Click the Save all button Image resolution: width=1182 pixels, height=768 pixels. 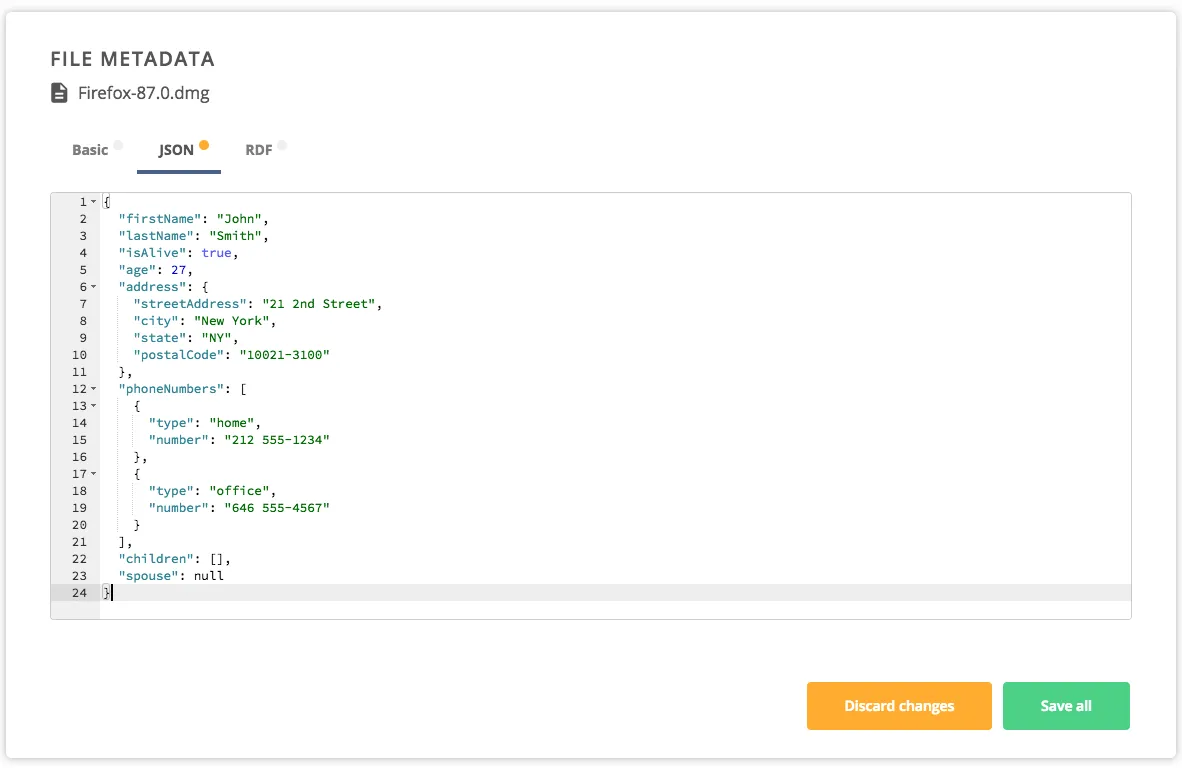(x=1066, y=705)
